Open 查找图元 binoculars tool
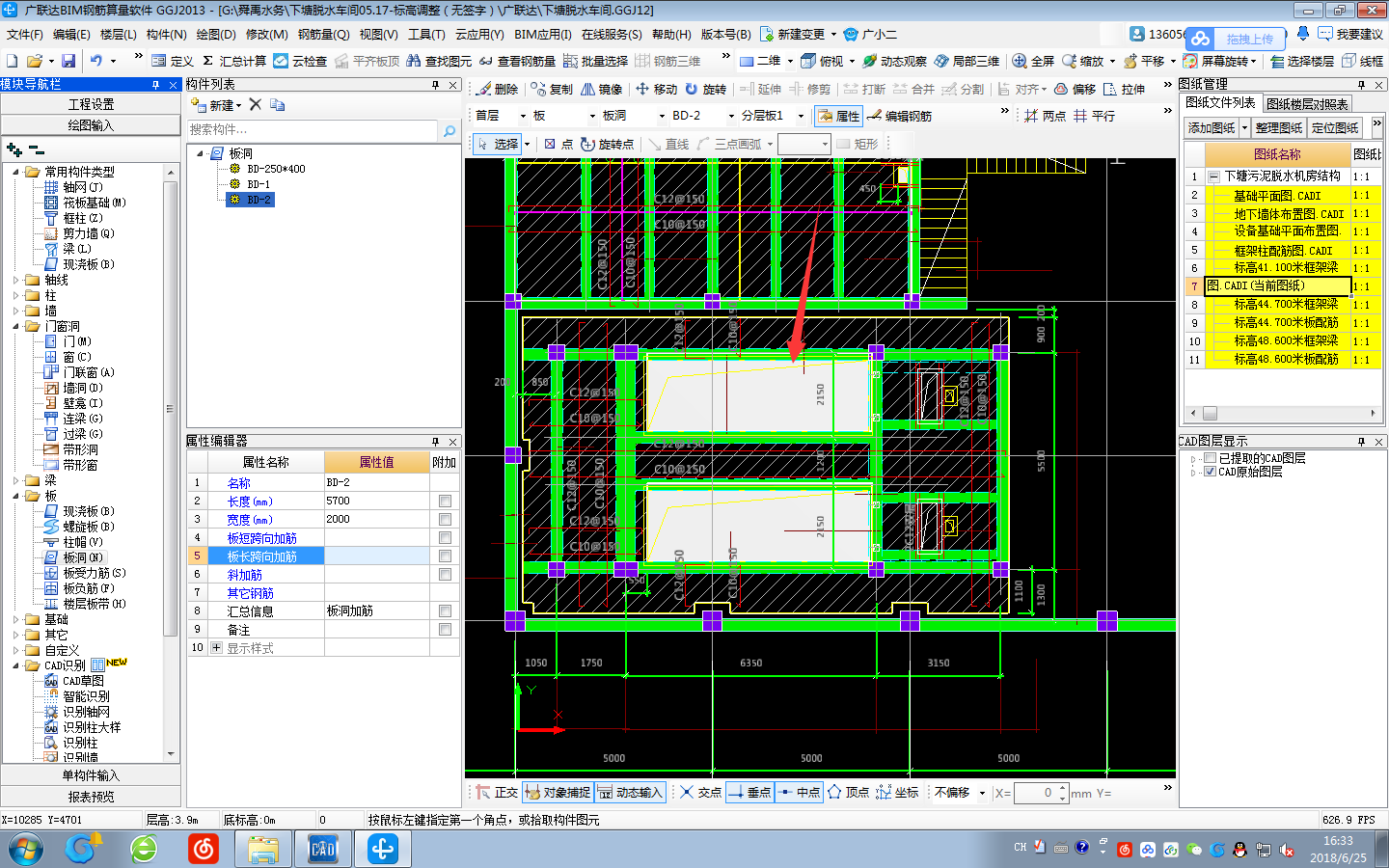The image size is (1389, 868). pos(439,61)
